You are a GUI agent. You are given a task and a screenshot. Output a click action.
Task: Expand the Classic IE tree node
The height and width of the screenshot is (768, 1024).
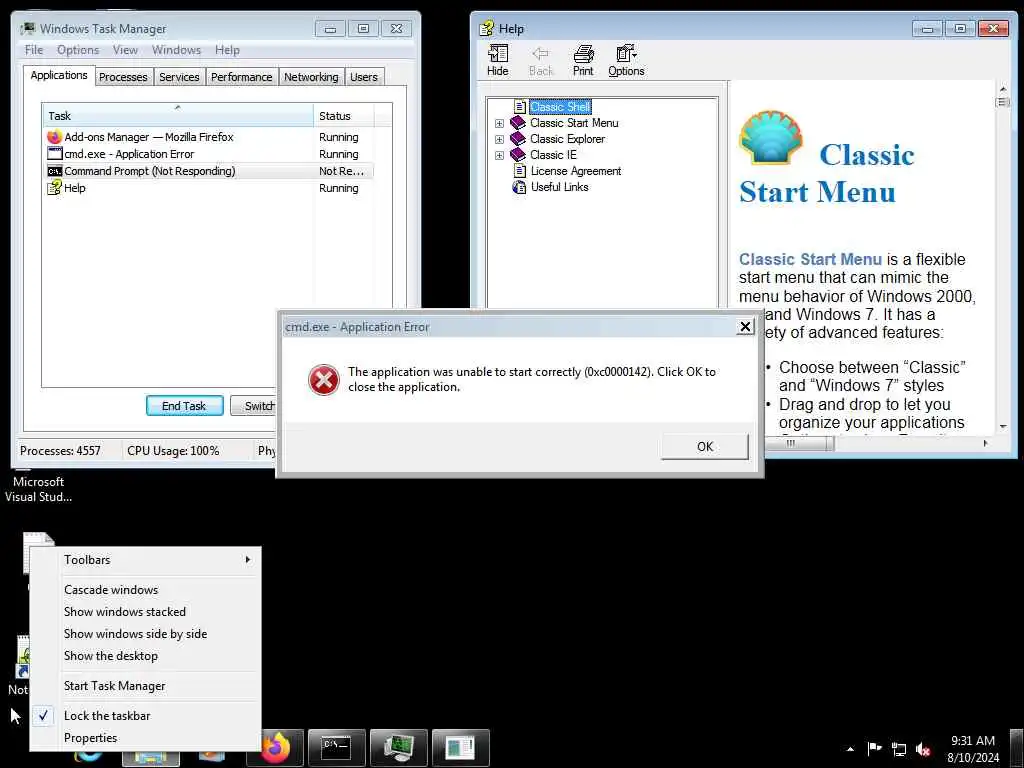[499, 155]
